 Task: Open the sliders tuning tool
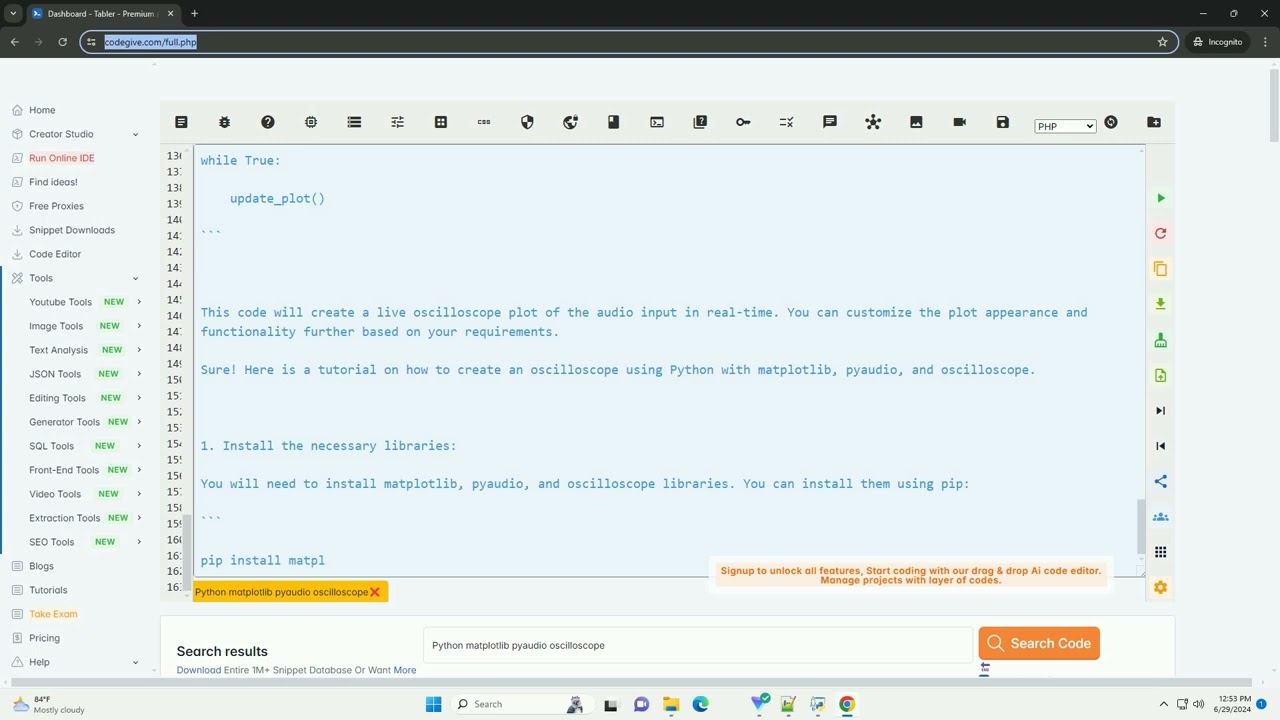pos(397,122)
